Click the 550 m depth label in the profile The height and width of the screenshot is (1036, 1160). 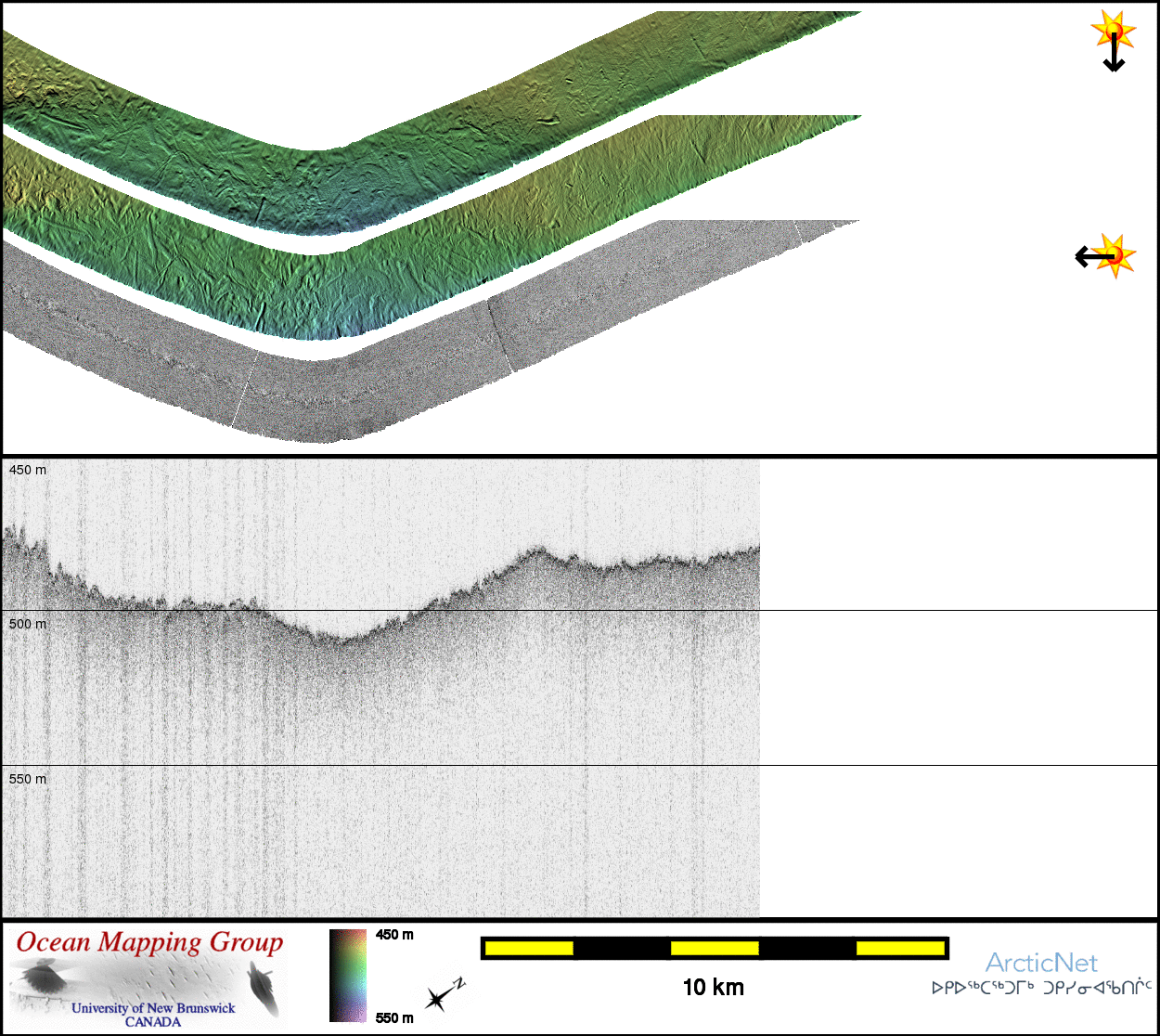click(x=28, y=780)
